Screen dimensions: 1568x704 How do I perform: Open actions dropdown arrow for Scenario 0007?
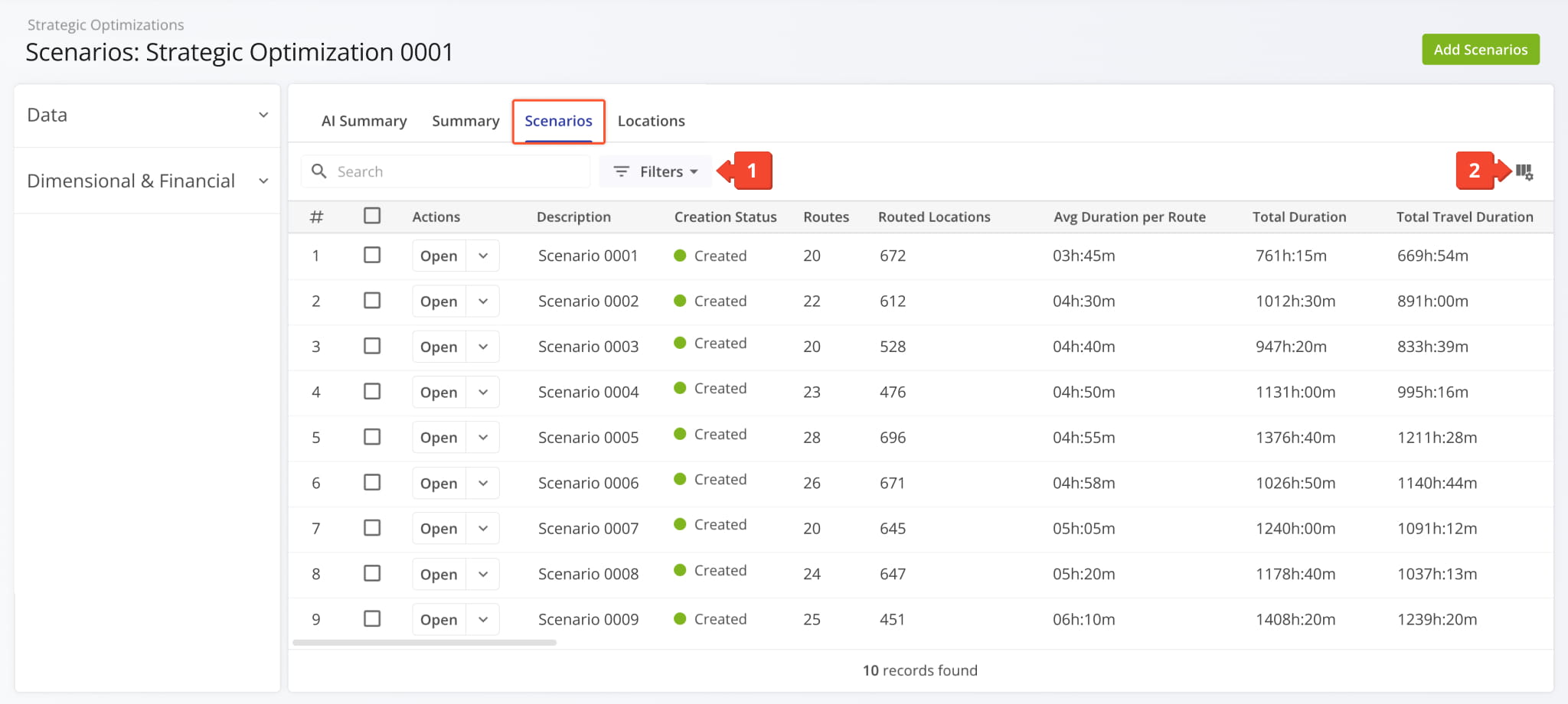pyautogui.click(x=483, y=528)
